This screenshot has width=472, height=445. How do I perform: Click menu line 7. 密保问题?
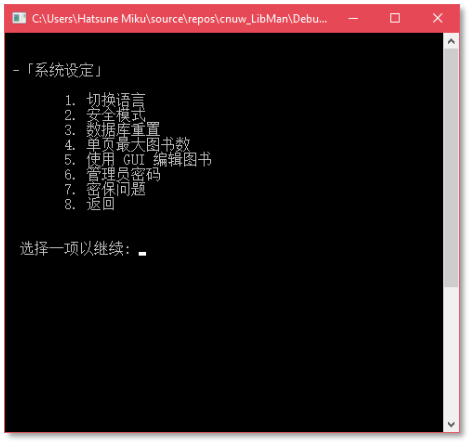click(105, 189)
